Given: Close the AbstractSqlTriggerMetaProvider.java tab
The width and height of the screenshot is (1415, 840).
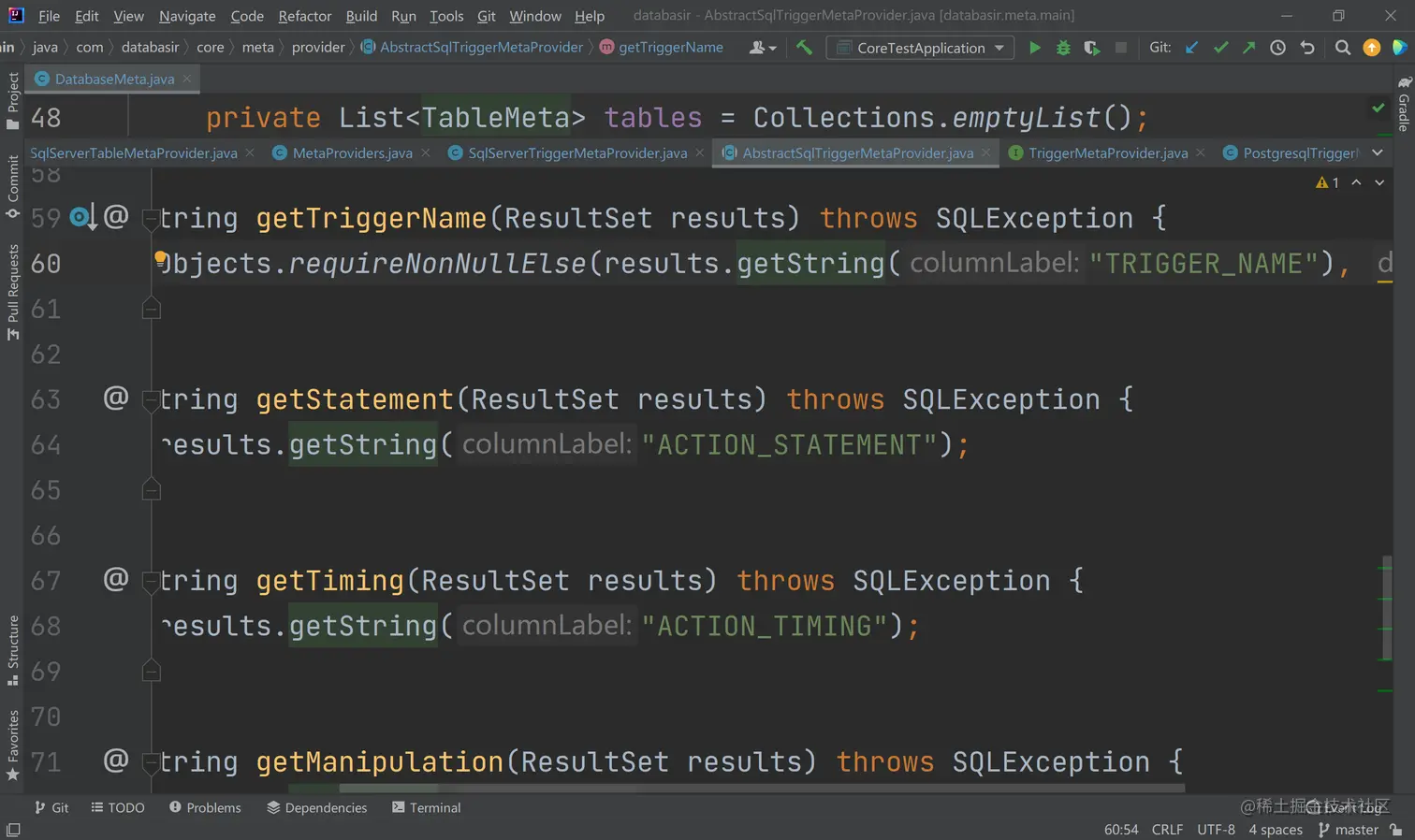Looking at the screenshot, I should coord(985,152).
